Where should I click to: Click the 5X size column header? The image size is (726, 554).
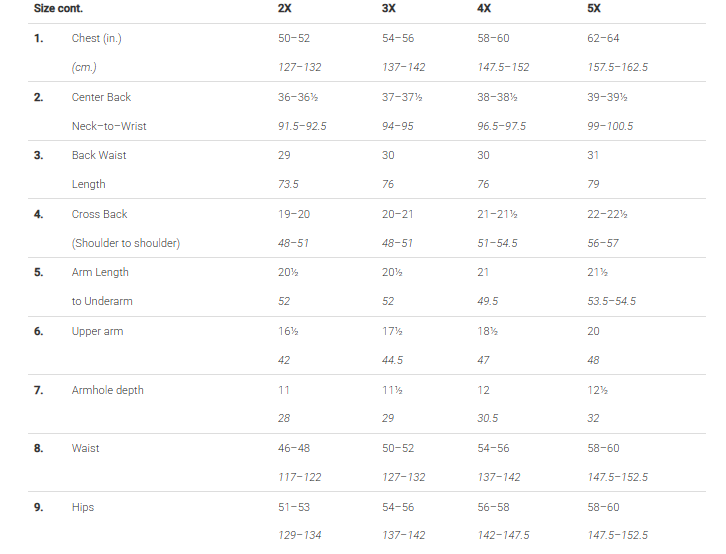click(x=594, y=8)
